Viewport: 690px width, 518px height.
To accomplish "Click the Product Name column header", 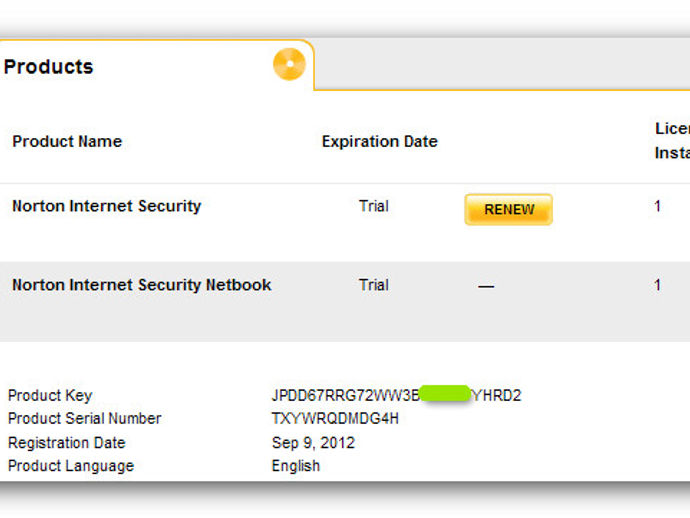I will (x=67, y=141).
